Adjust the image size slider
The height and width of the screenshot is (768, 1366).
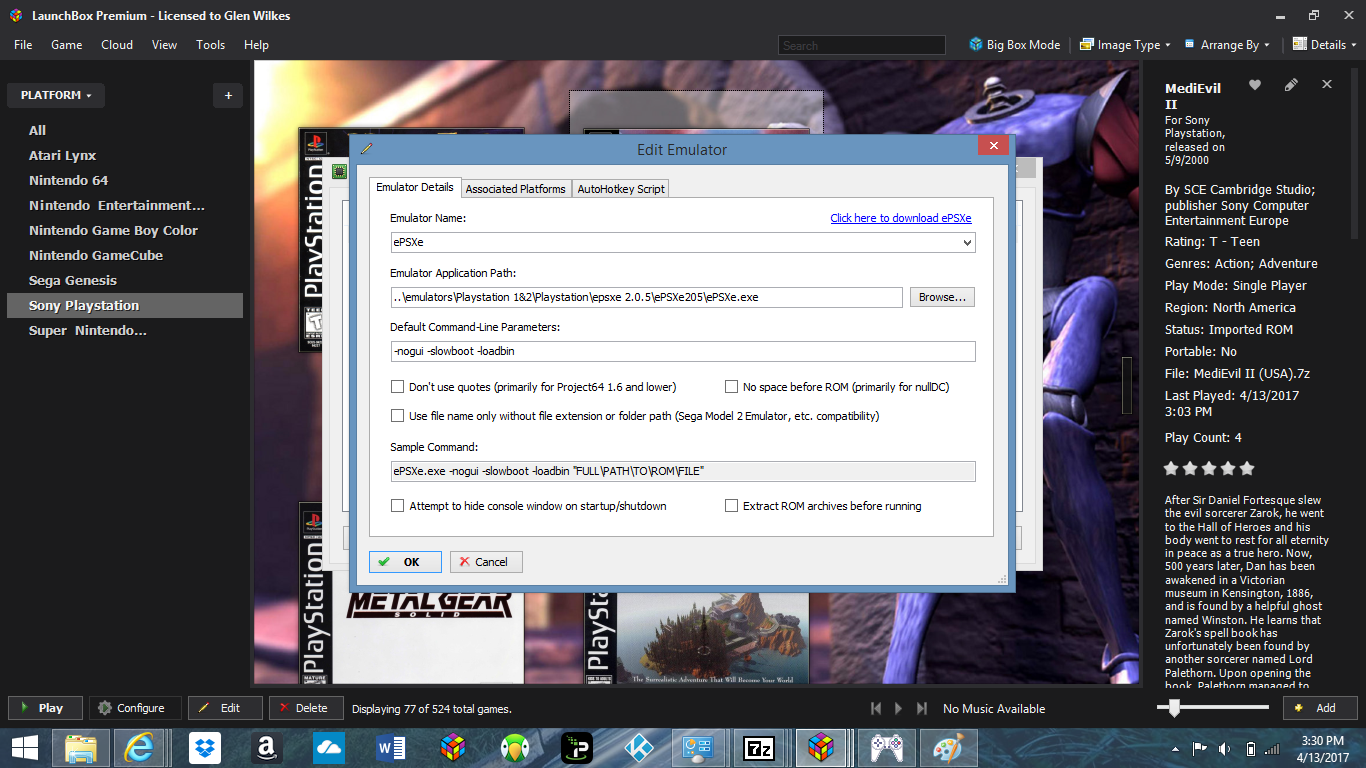pos(1174,708)
